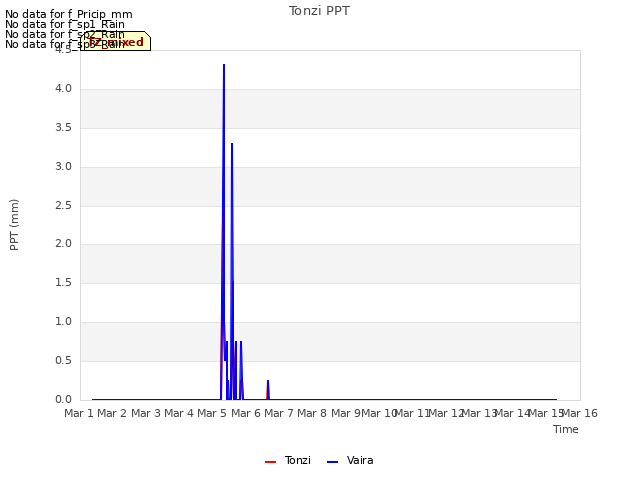
Task: Click the red Tonzi legend swatch
Action: (x=271, y=462)
